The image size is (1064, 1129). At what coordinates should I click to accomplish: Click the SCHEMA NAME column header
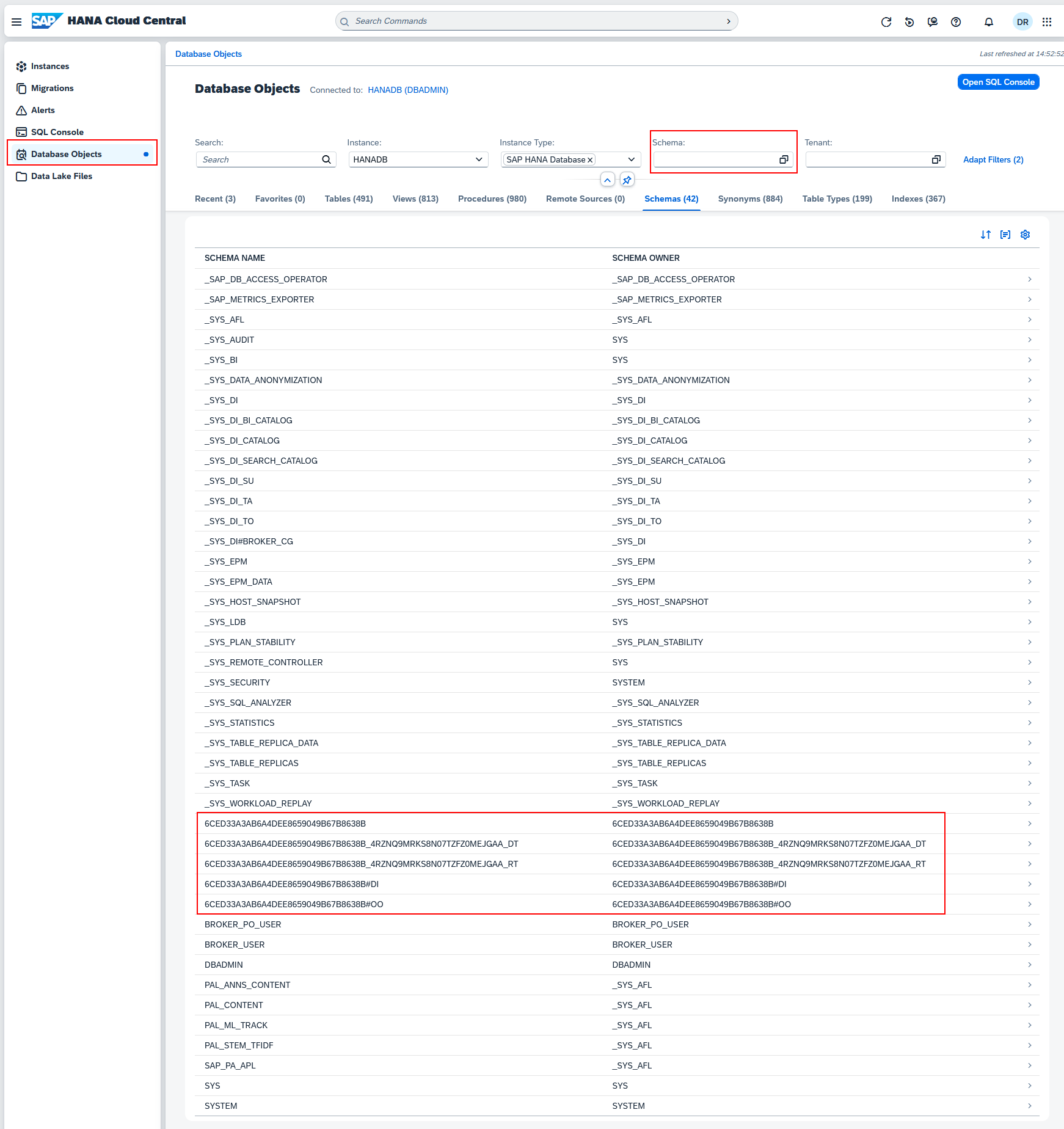tap(235, 258)
